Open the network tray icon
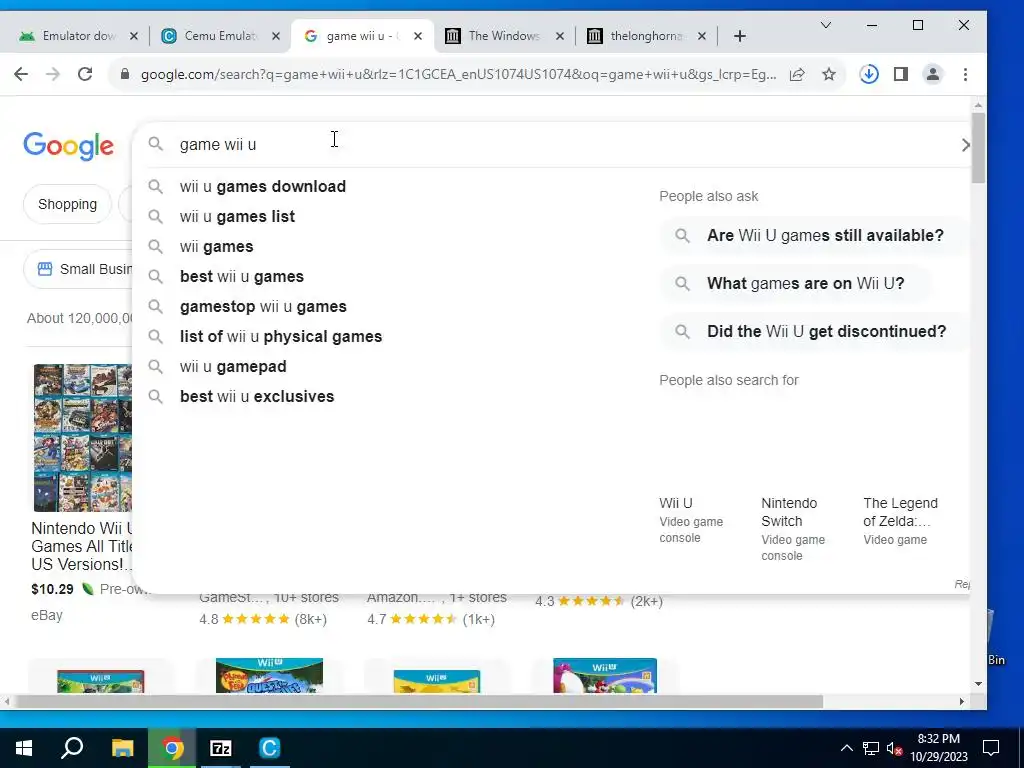1024x768 pixels. click(871, 748)
